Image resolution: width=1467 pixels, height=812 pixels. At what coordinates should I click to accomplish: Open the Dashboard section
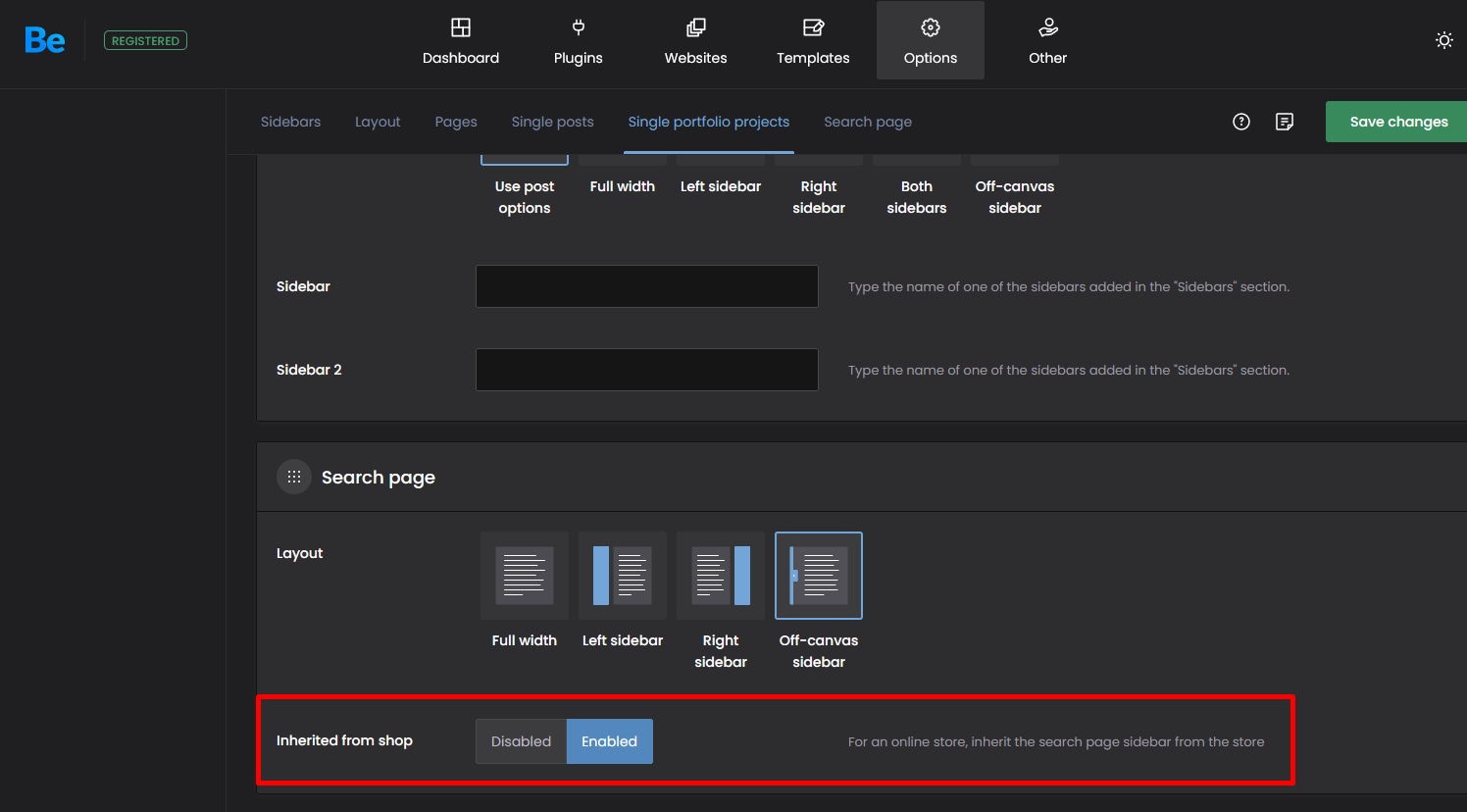coord(461,40)
